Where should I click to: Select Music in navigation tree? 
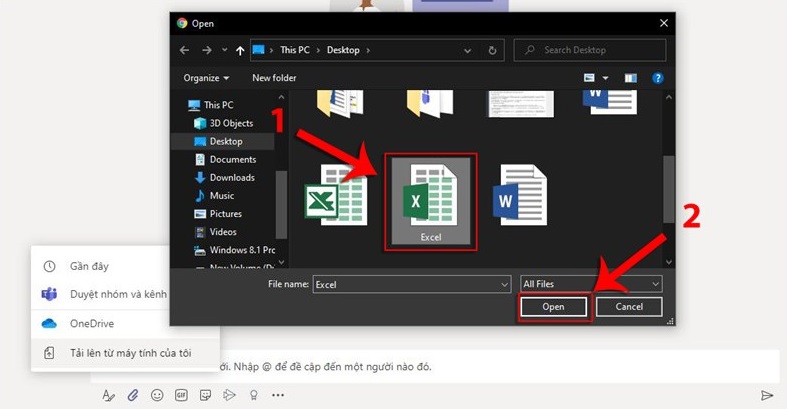click(x=214, y=196)
